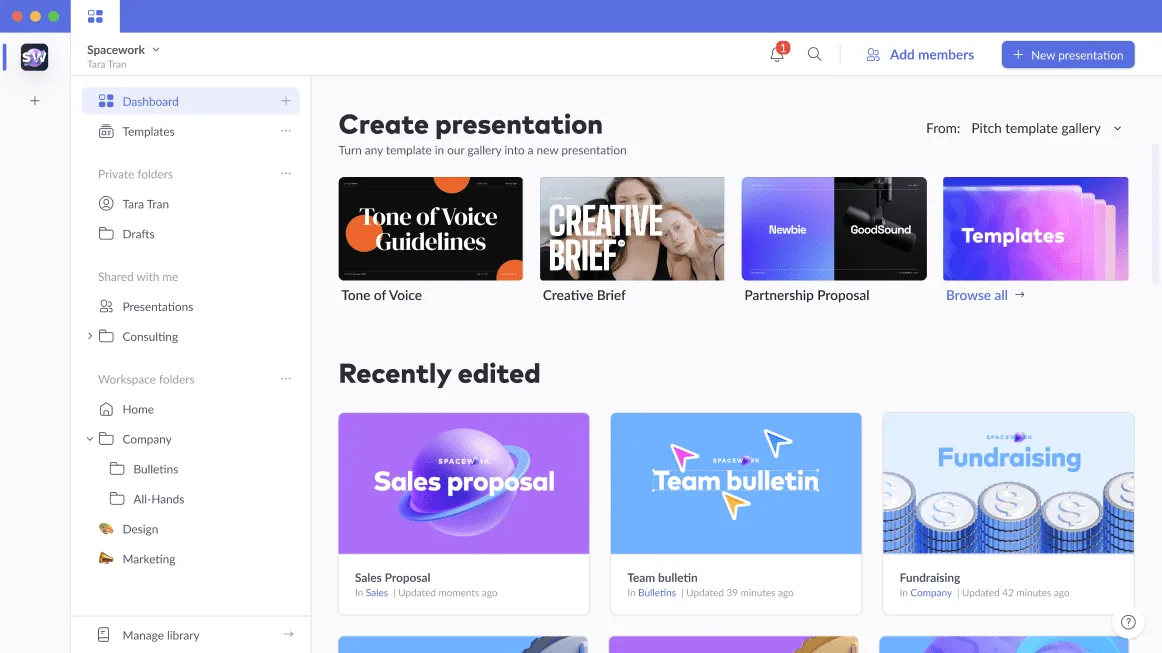Image resolution: width=1162 pixels, height=653 pixels.
Task: Collapse the Company folder
Action: [90, 439]
